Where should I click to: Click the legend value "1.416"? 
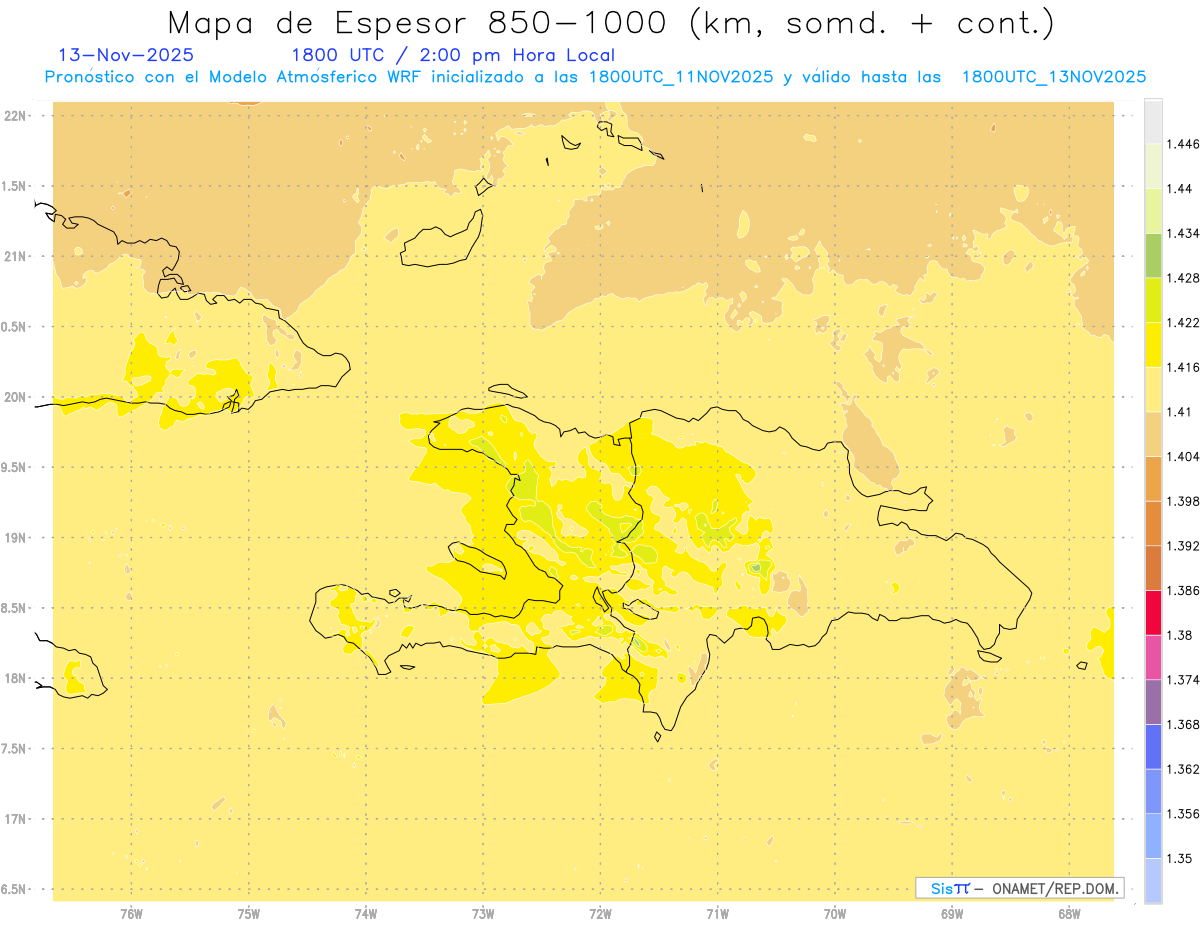click(1183, 367)
